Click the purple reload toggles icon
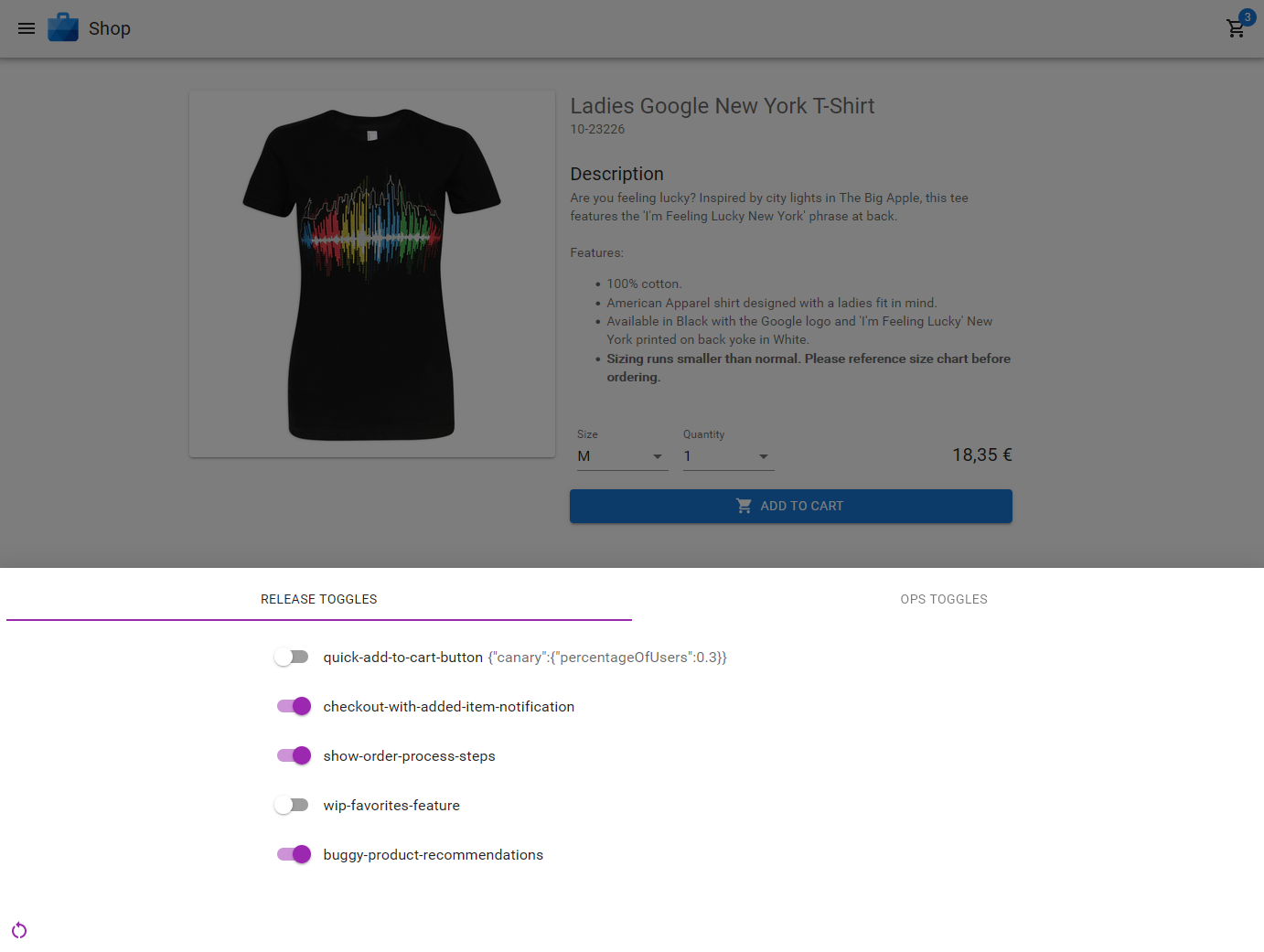This screenshot has height=952, width=1264. click(19, 930)
